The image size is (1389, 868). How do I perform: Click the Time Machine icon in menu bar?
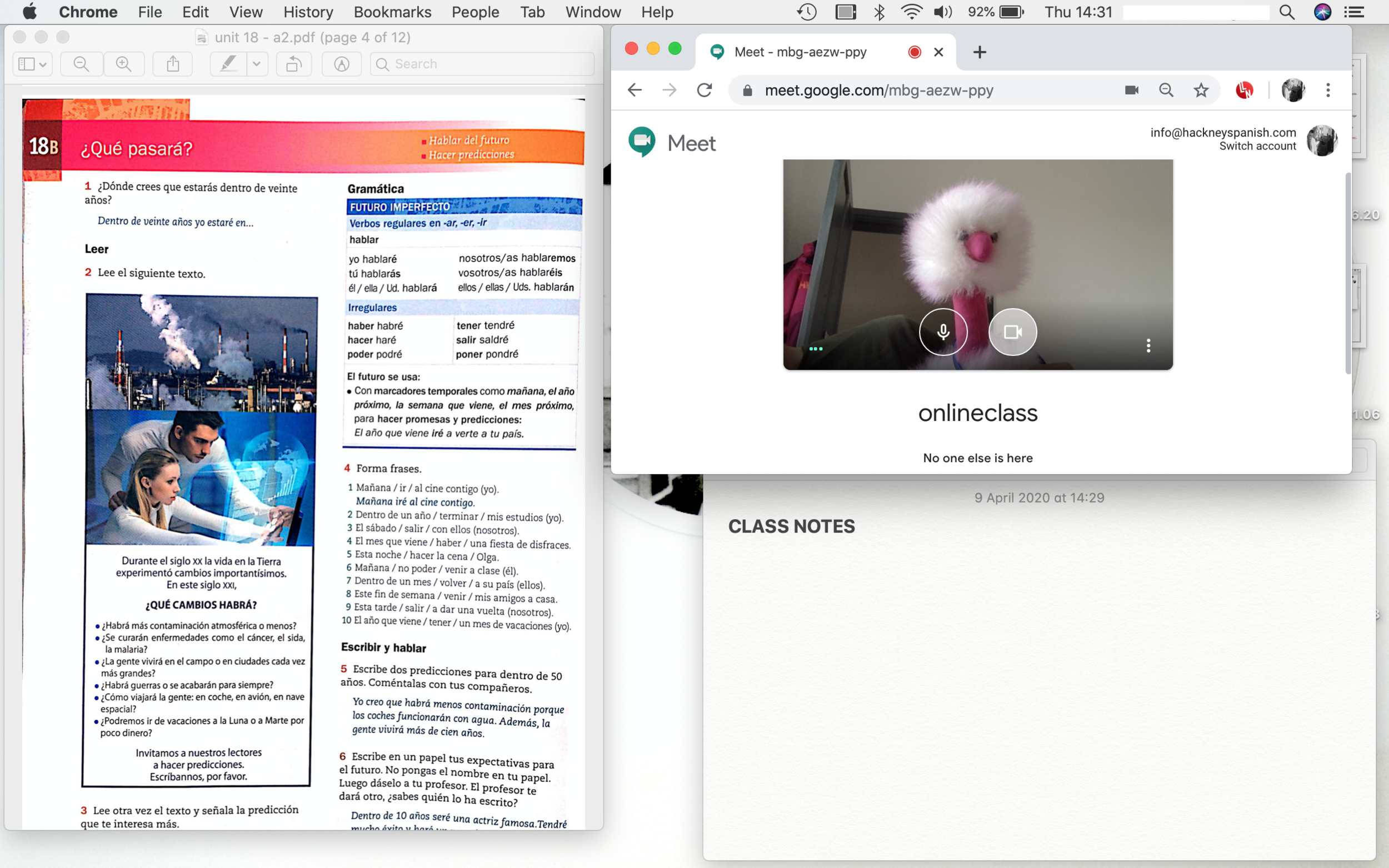click(807, 12)
